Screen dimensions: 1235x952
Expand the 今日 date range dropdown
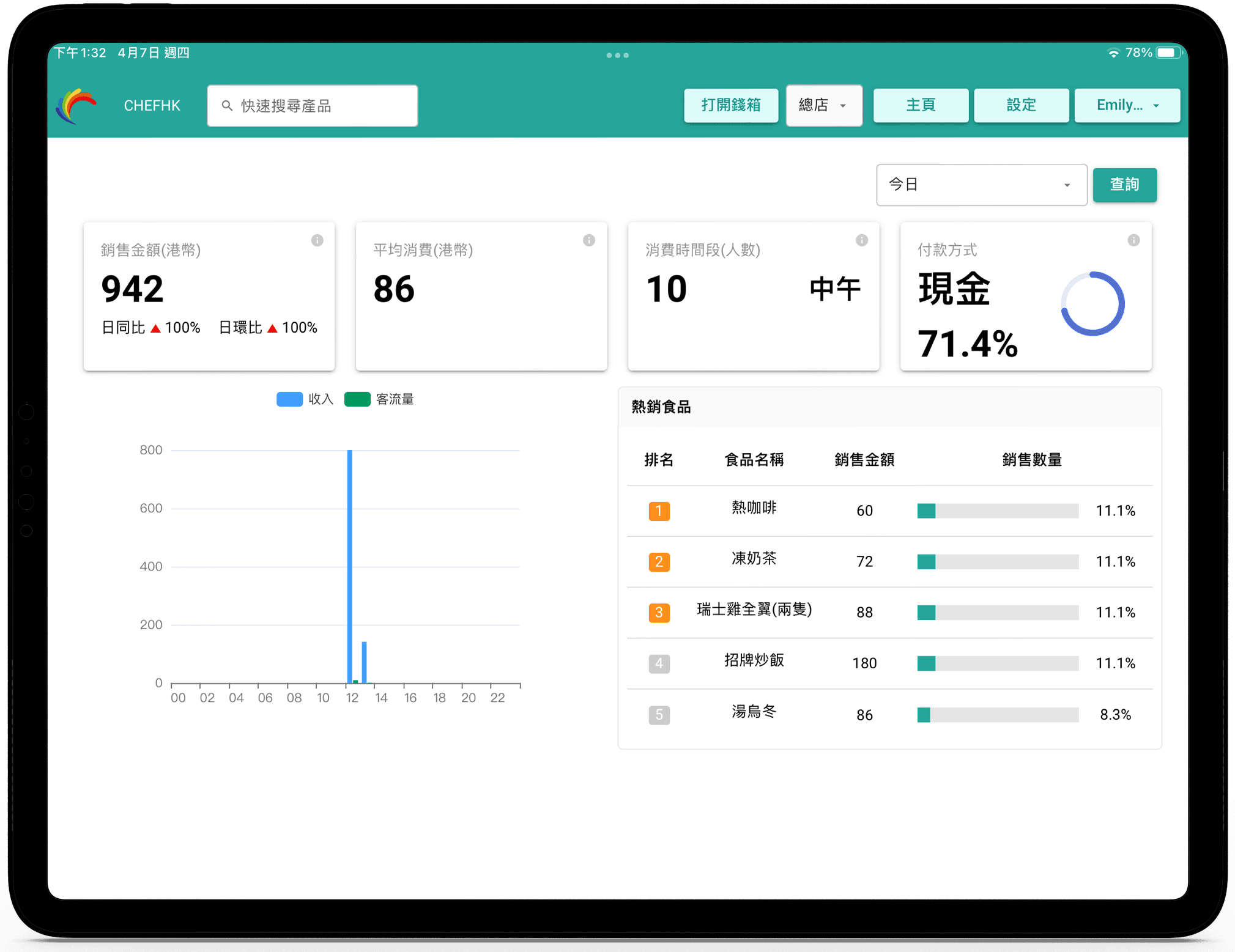[981, 185]
